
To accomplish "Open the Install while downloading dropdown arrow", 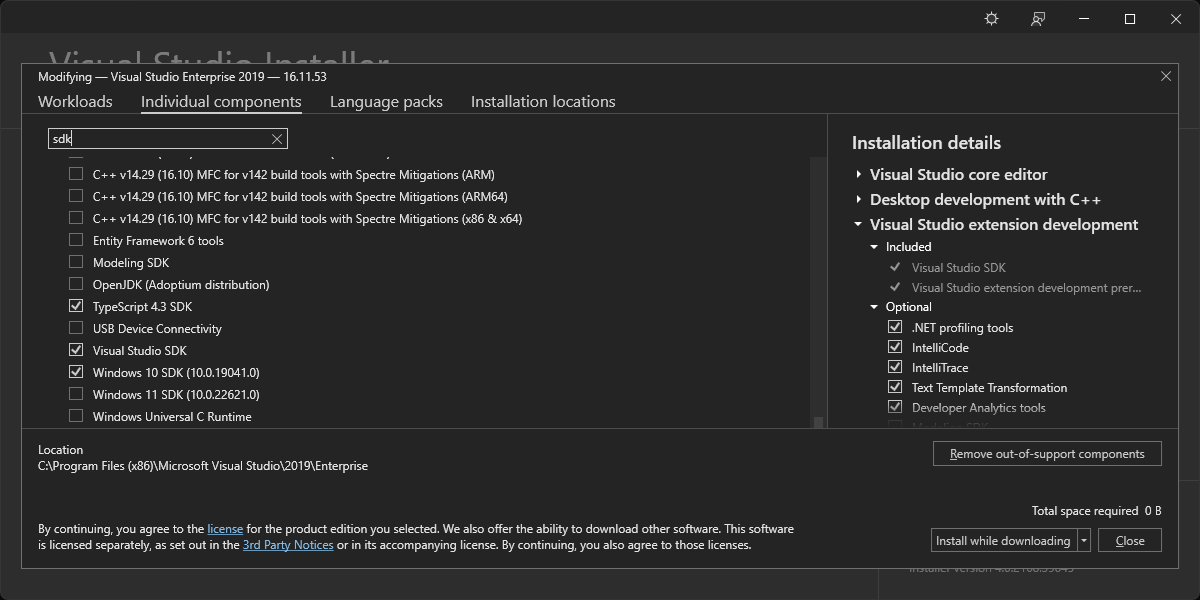I will (x=1084, y=541).
